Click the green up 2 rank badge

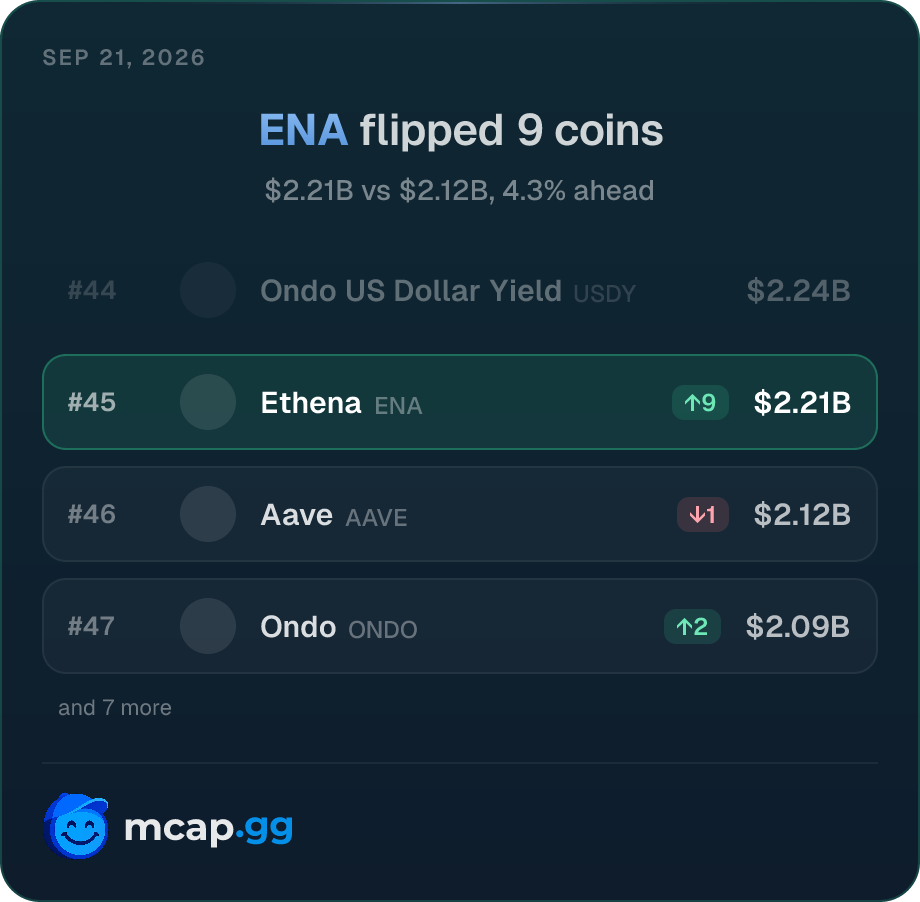point(692,627)
